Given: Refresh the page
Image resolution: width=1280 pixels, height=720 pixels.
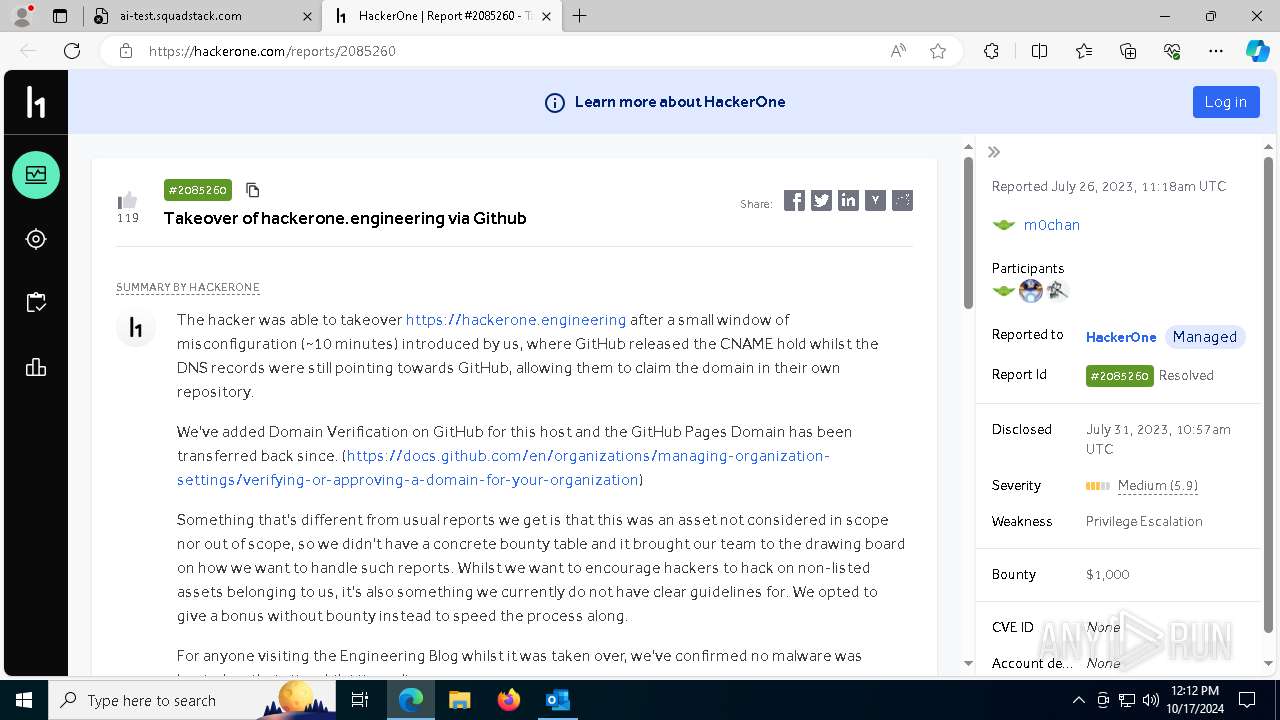Looking at the screenshot, I should coord(72,51).
